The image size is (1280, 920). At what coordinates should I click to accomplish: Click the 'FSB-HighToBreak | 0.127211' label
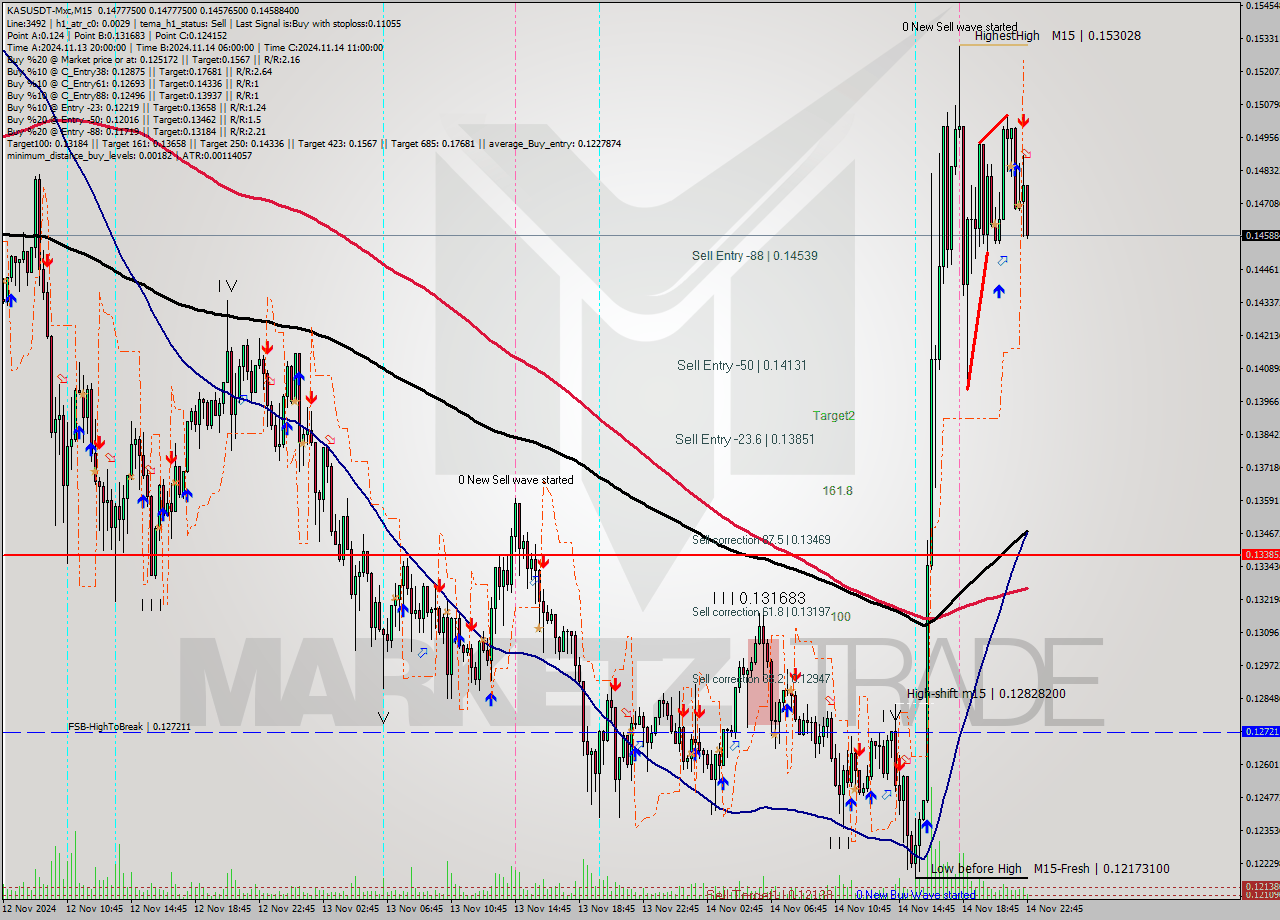click(129, 727)
